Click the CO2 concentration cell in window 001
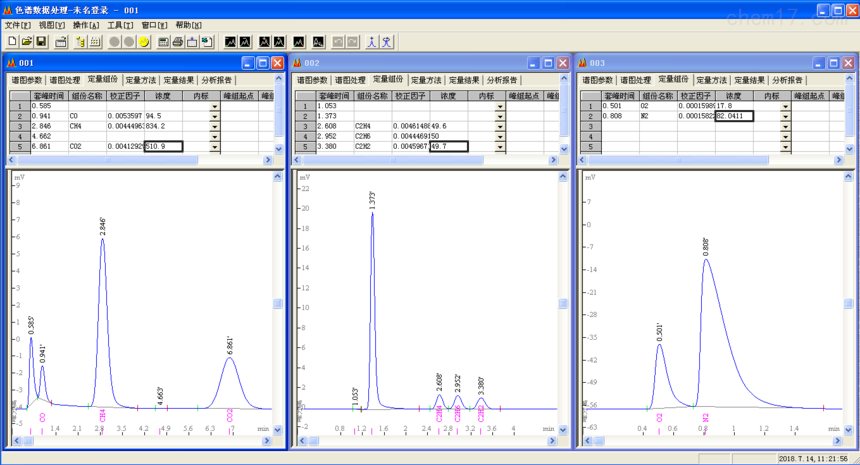The width and height of the screenshot is (860, 465). coord(163,147)
